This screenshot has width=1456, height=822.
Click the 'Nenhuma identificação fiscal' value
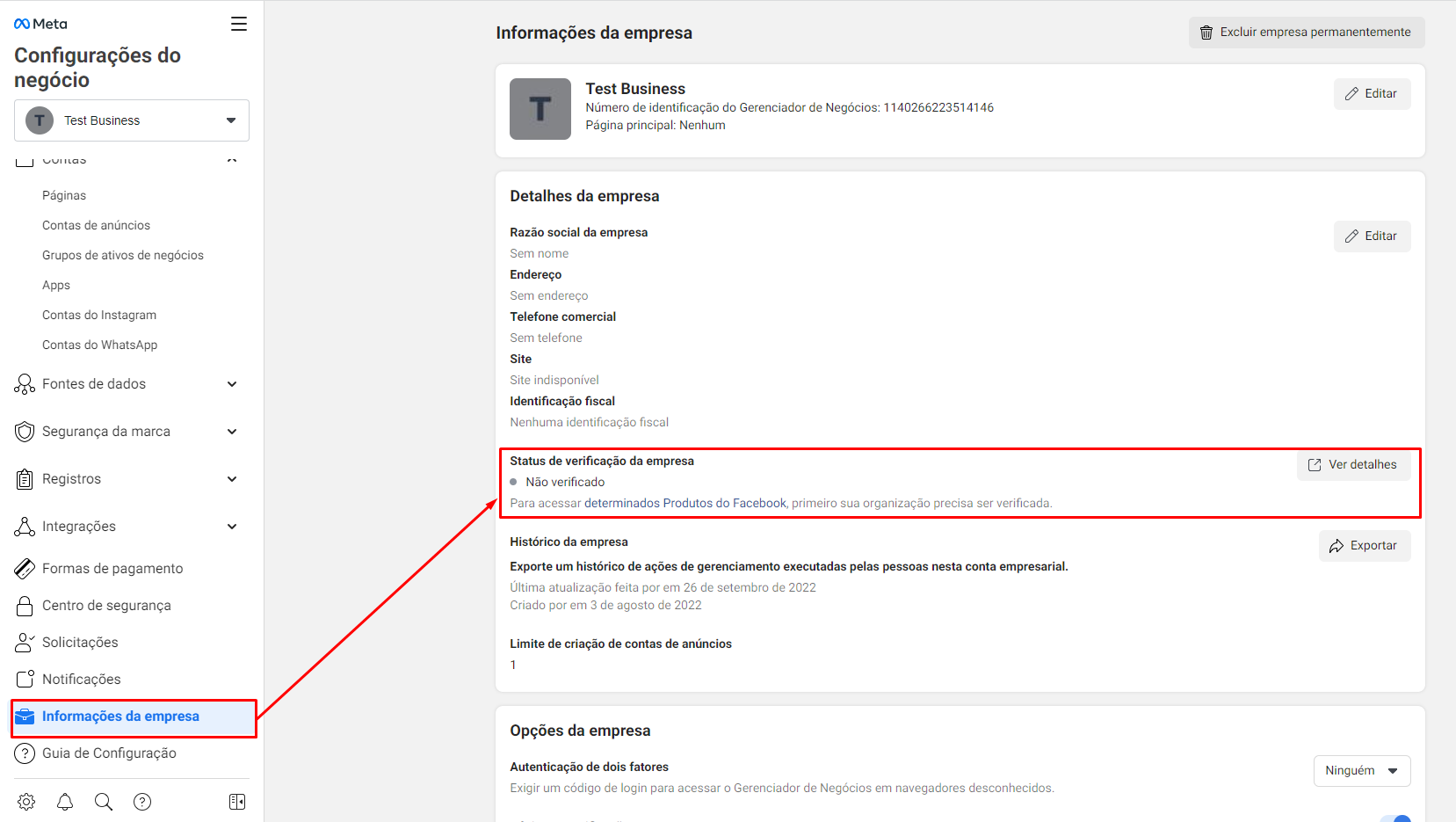click(x=589, y=423)
